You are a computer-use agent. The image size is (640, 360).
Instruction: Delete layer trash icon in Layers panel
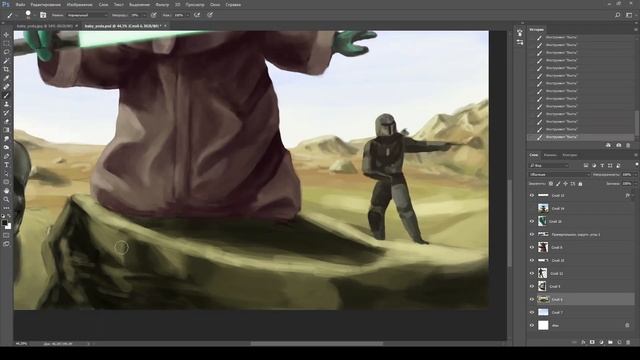[628, 342]
